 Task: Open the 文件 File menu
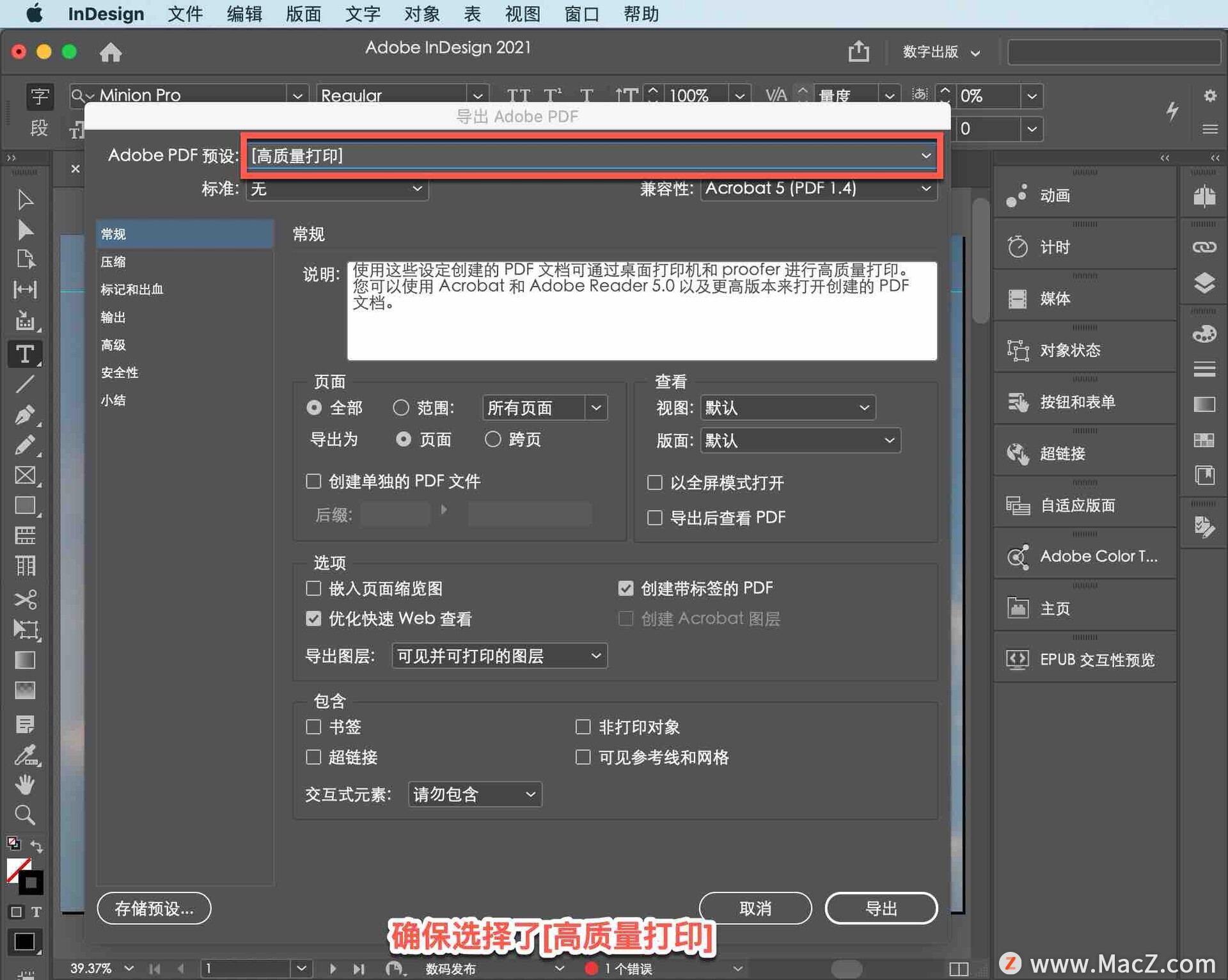pyautogui.click(x=185, y=13)
